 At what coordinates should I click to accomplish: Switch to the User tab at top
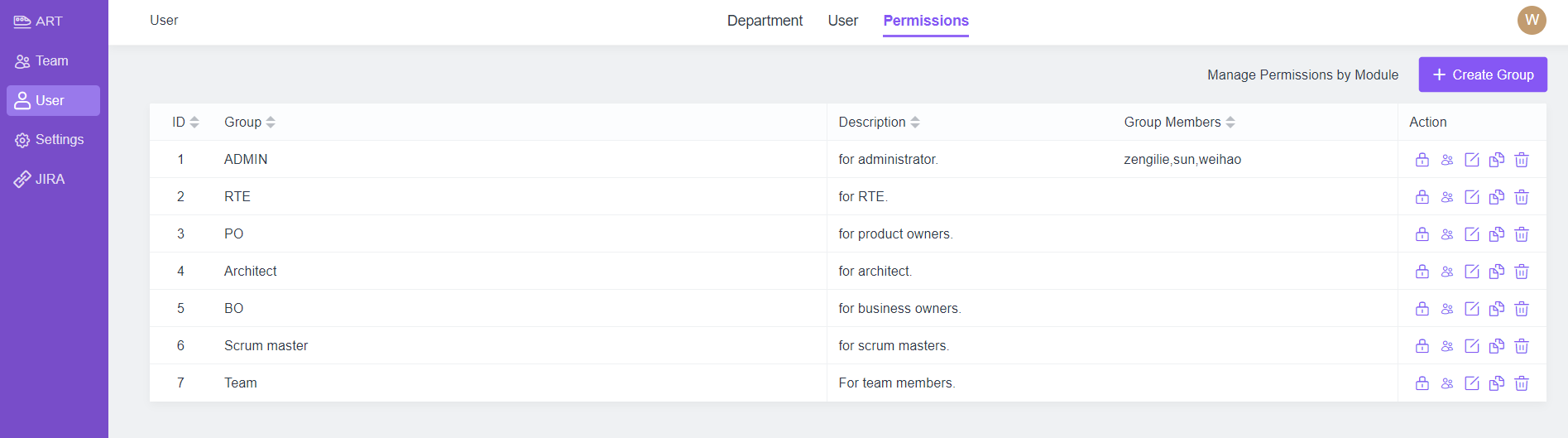click(x=843, y=21)
